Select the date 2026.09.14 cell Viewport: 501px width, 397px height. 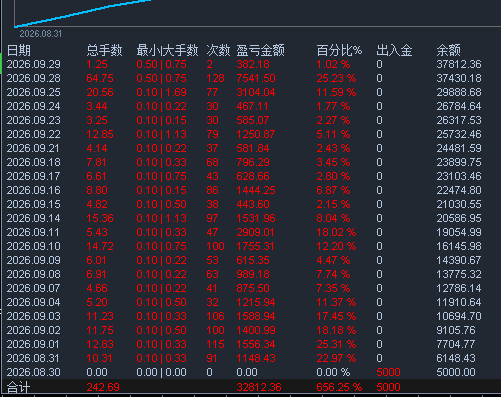[x=34, y=218]
